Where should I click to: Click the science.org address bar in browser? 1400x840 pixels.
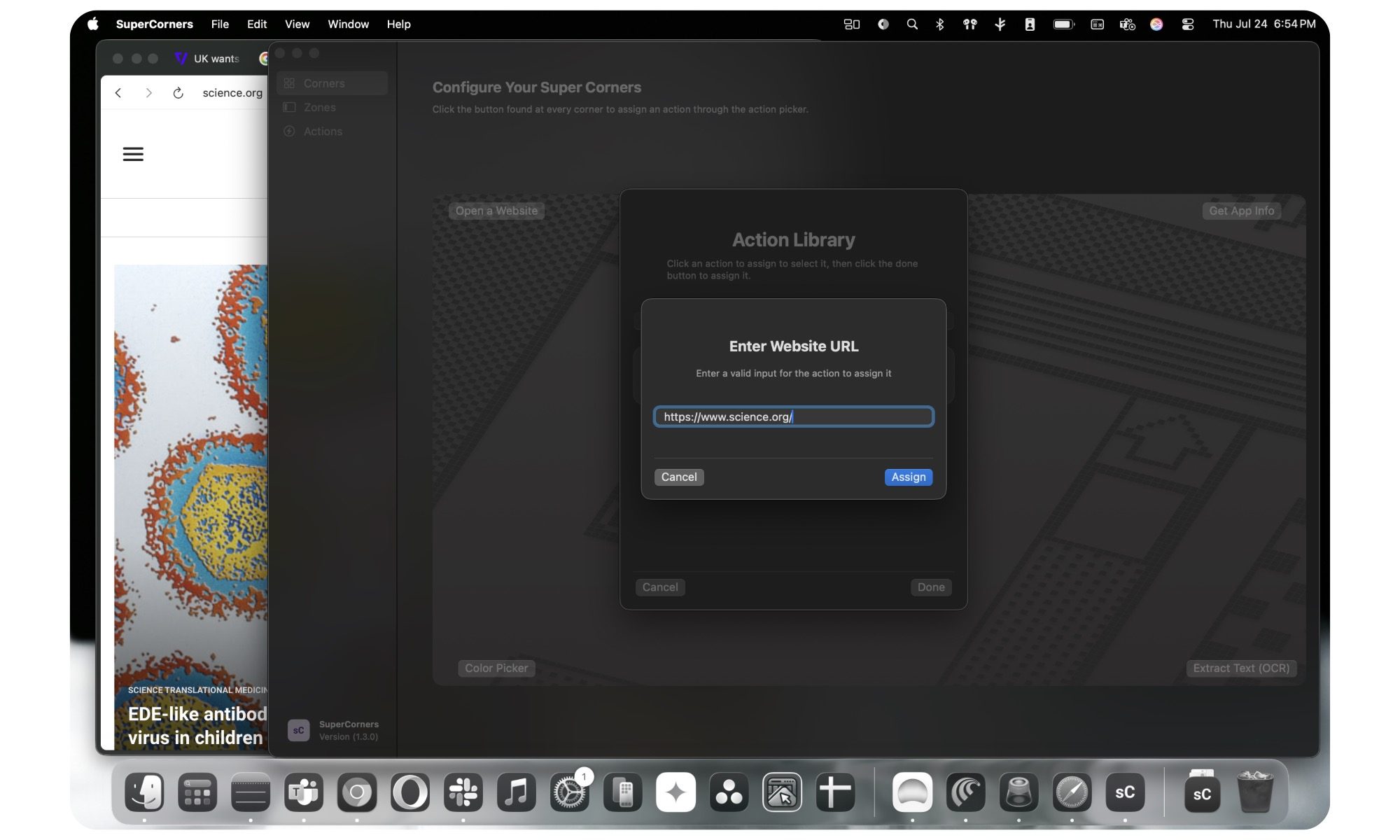click(232, 93)
